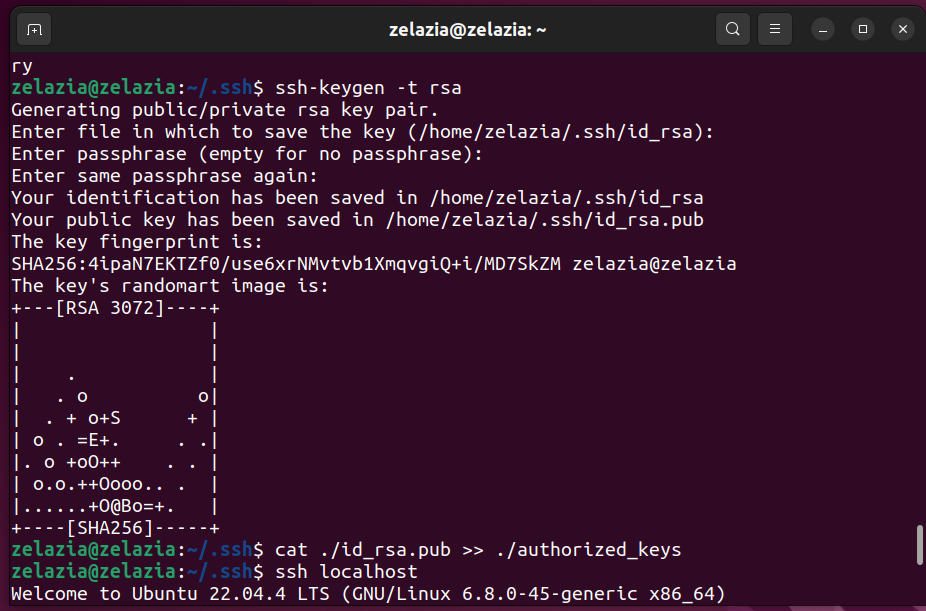Click the Enter same passphrase again line
The image size is (926, 611).
click(x=164, y=176)
